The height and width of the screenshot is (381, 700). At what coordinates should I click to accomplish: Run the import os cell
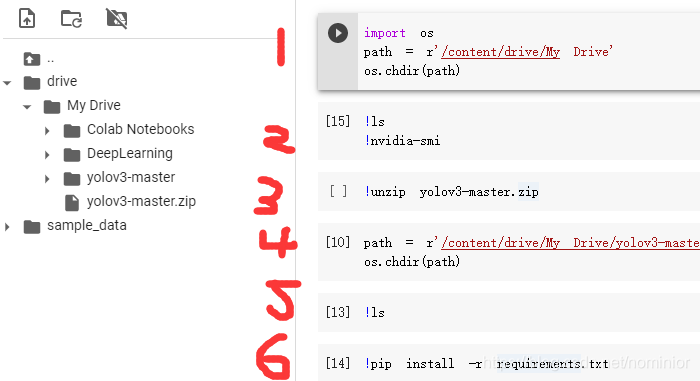(x=338, y=33)
